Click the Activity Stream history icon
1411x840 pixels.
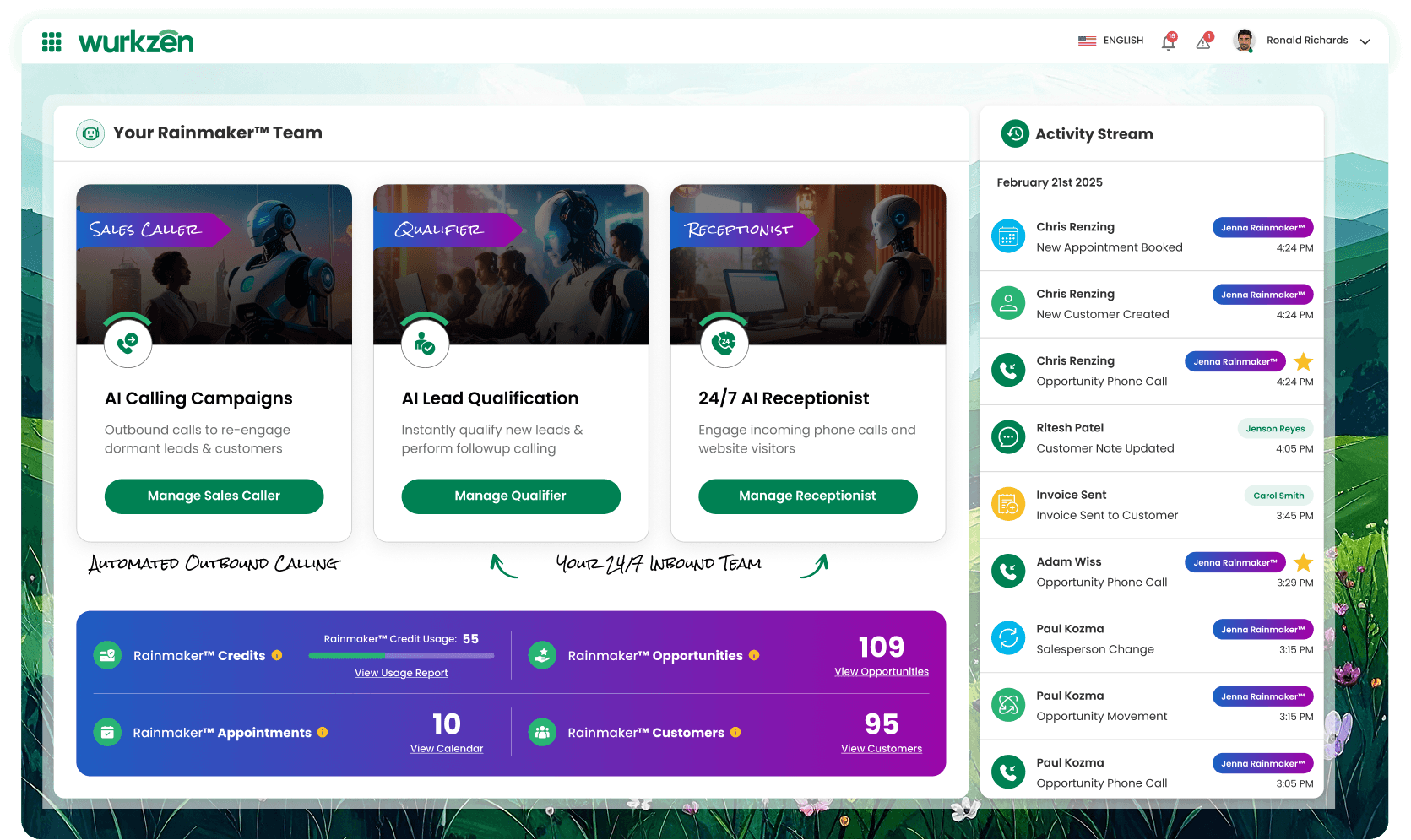pos(1015,133)
